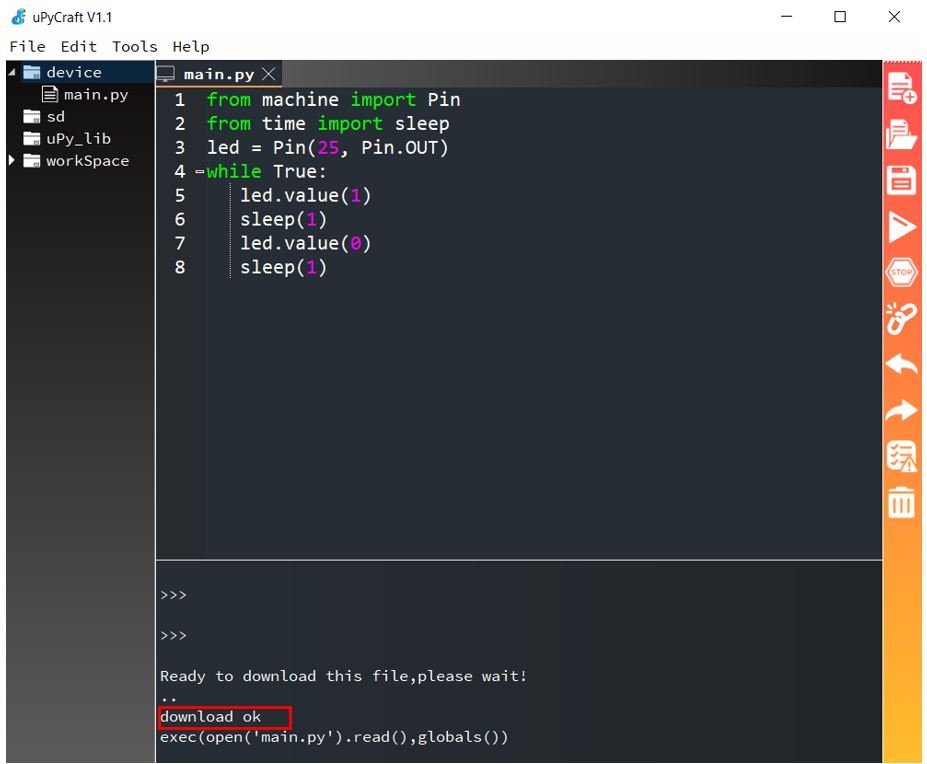Click the New file icon in toolbar
Image resolution: width=927 pixels, height=764 pixels.
tap(901, 88)
